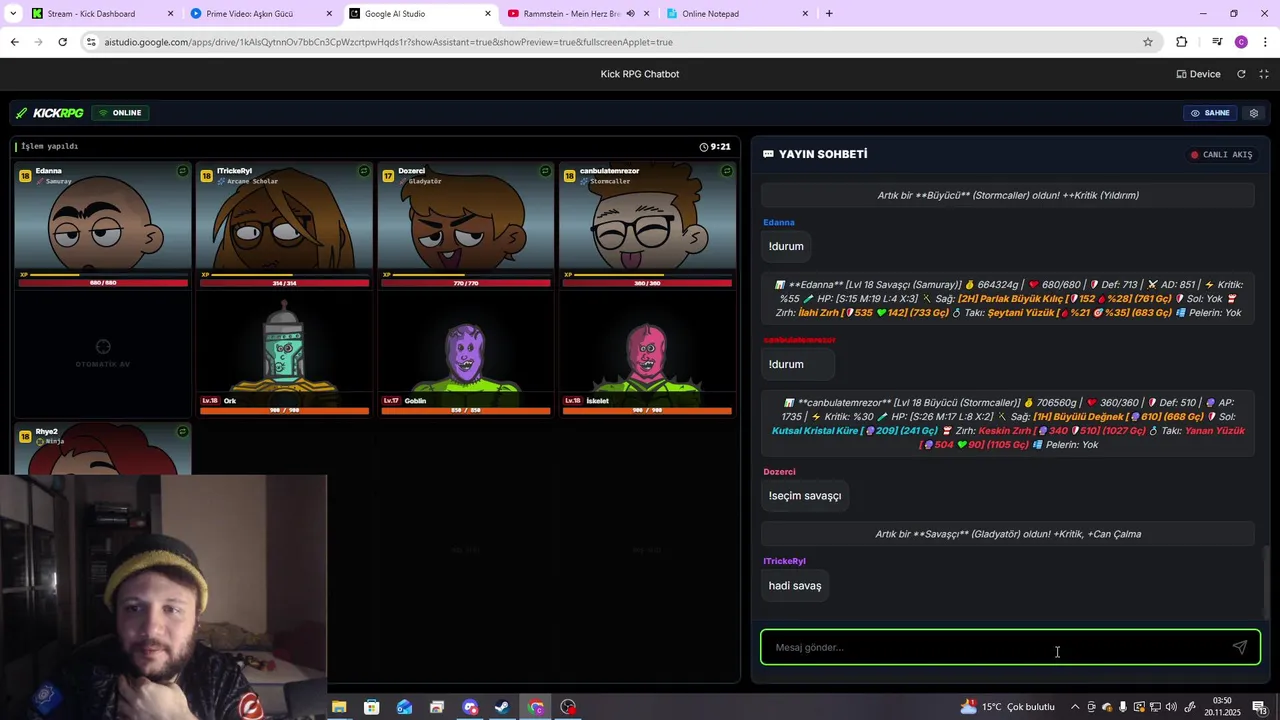The height and width of the screenshot is (720, 1280).
Task: Reload the browser page
Action: click(x=62, y=42)
